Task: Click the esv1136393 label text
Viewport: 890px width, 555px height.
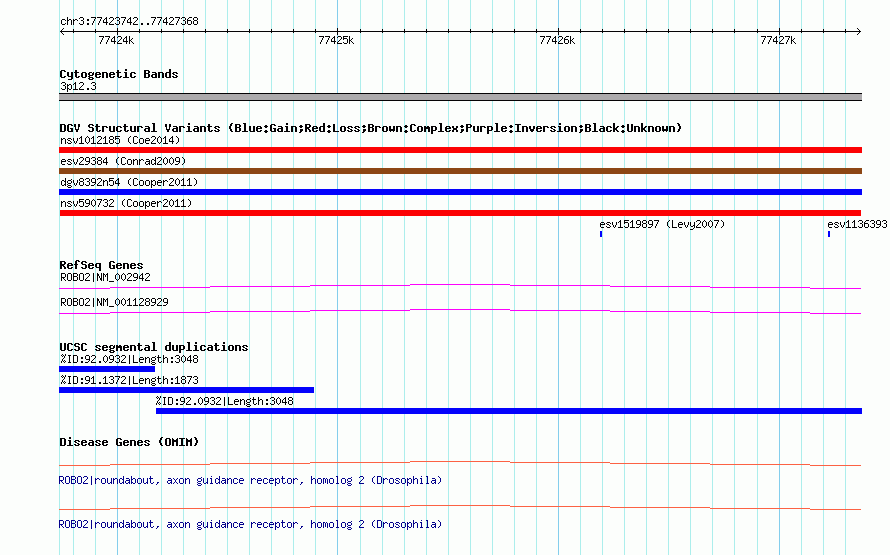Action: pyautogui.click(x=857, y=224)
